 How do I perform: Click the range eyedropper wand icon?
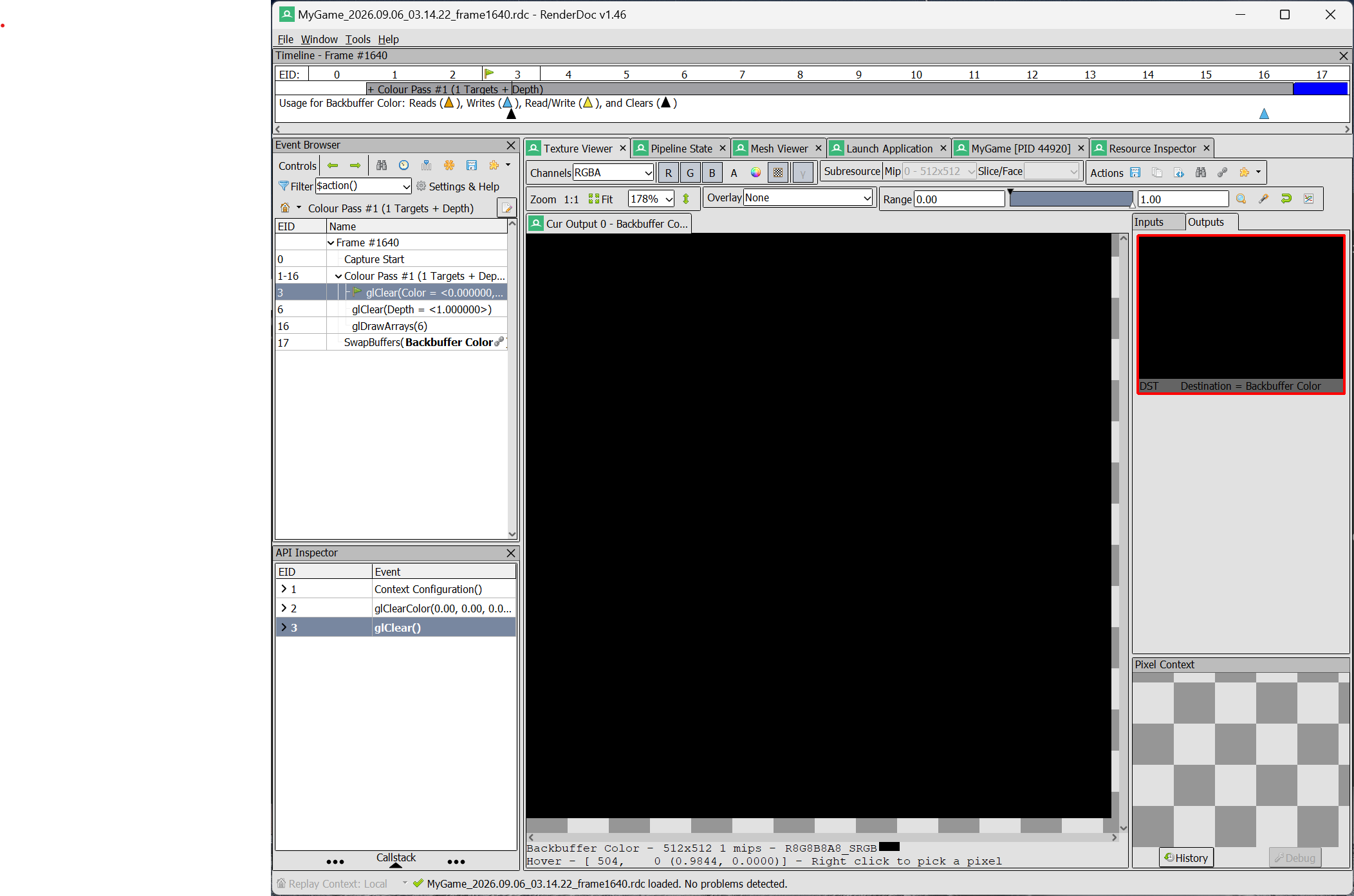pos(1264,199)
